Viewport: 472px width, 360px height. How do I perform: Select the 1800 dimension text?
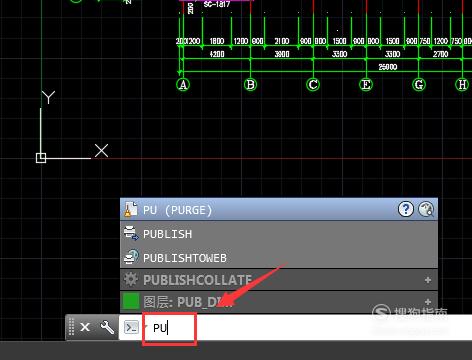tap(217, 41)
